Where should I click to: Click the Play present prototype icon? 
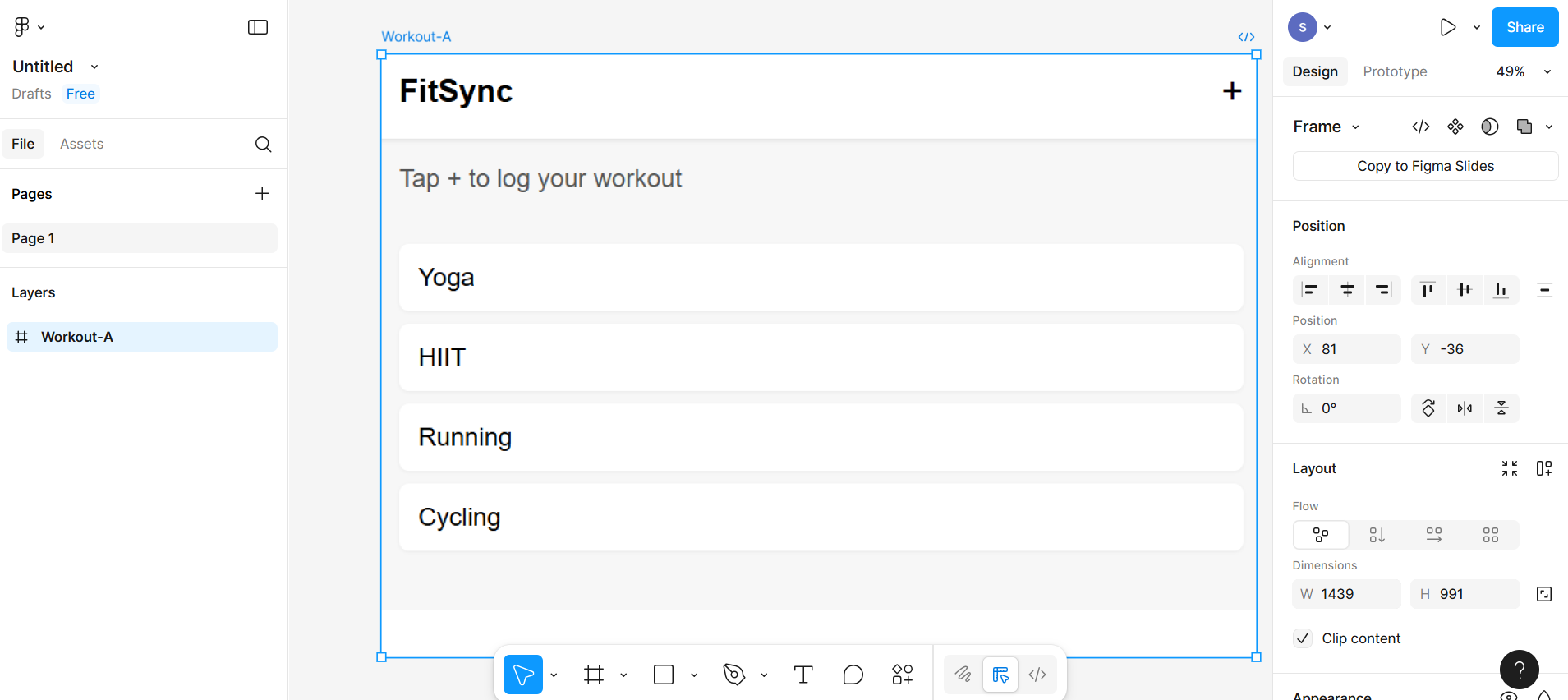click(1447, 27)
